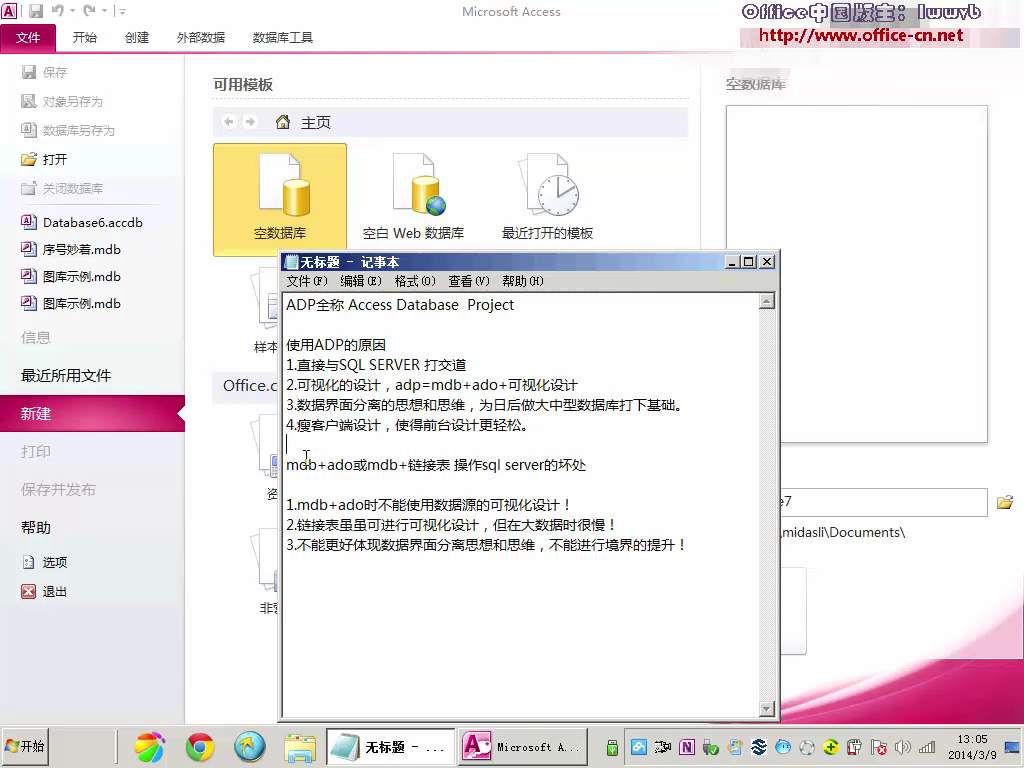Click the template navigation back arrow
The height and width of the screenshot is (768, 1024).
point(229,121)
